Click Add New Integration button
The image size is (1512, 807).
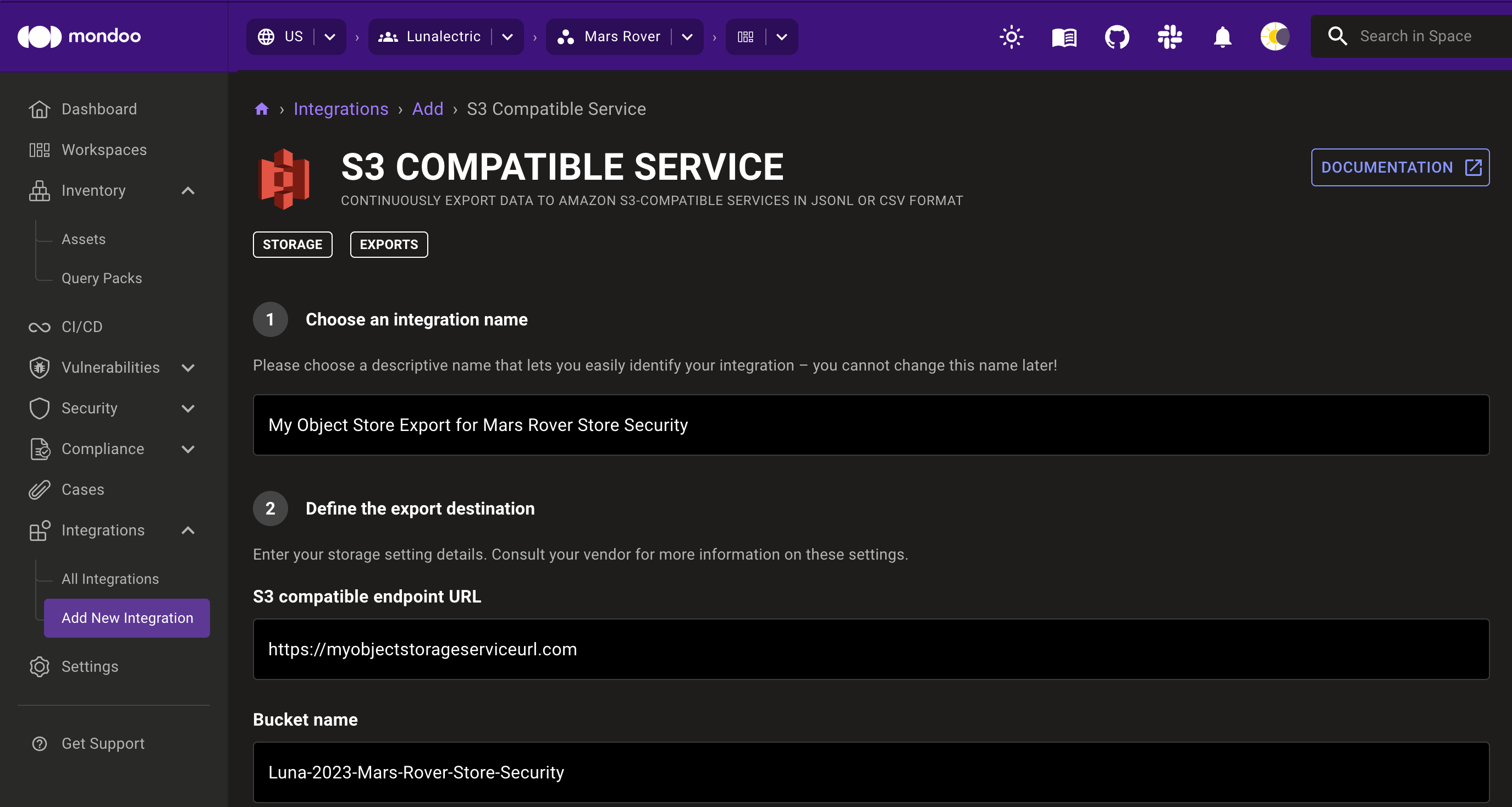(x=127, y=618)
